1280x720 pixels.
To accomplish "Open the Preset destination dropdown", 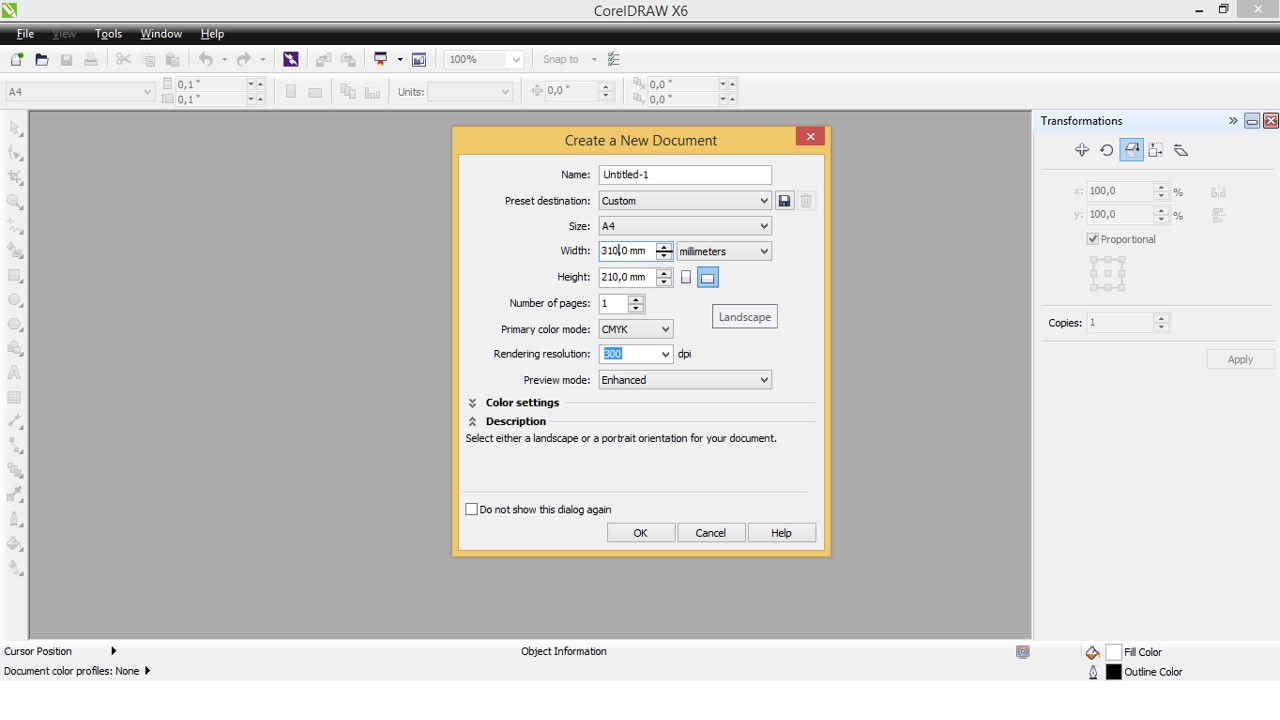I will pyautogui.click(x=685, y=201).
